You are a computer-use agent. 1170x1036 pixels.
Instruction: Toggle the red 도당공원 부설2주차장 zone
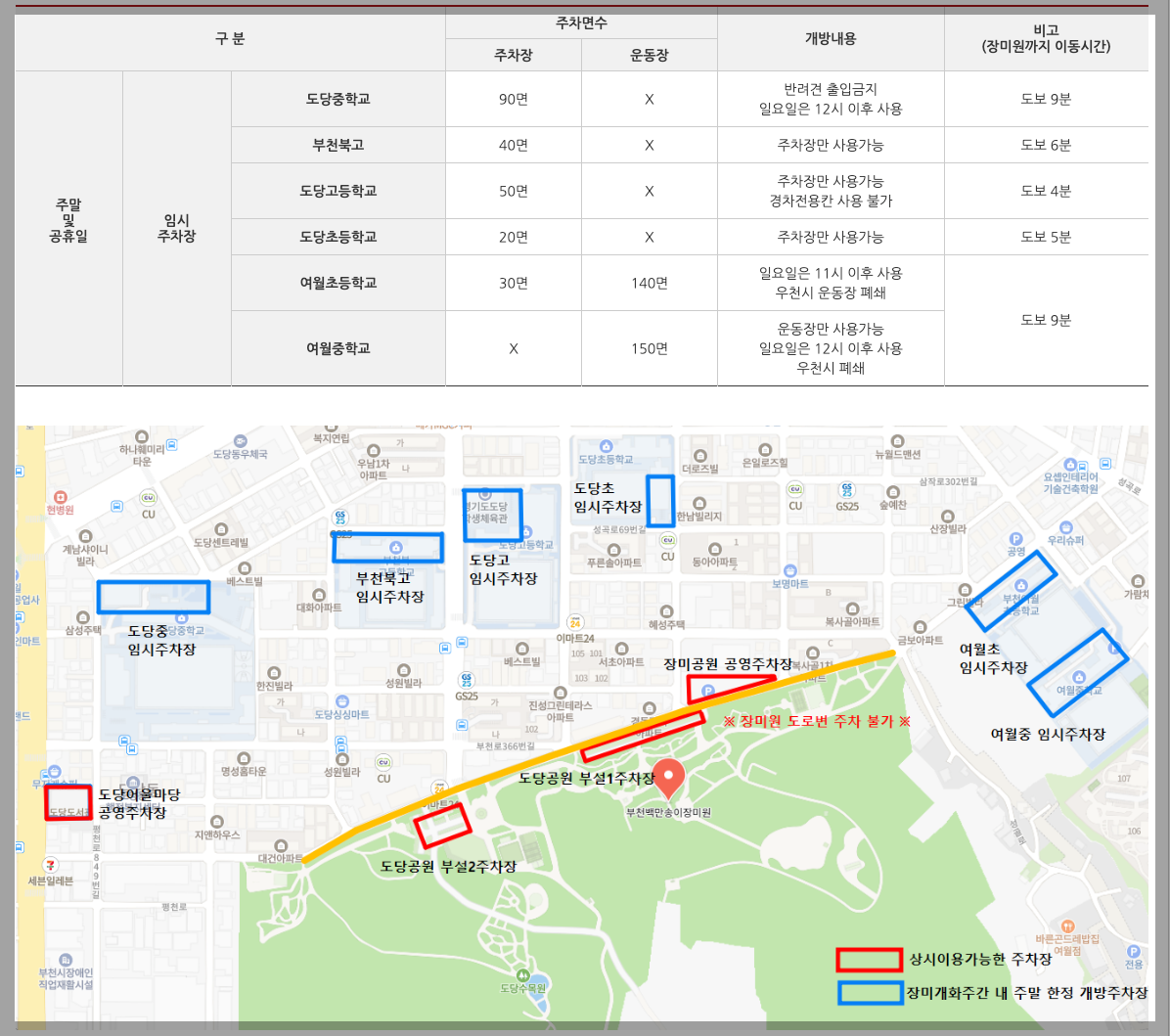[445, 825]
